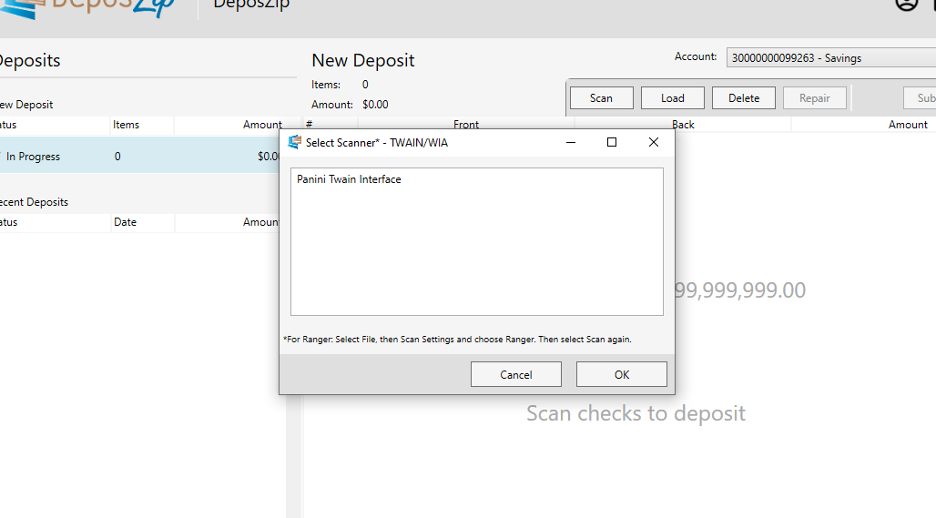936x518 pixels.
Task: Open the Account dropdown showing Savings
Action: [x=830, y=58]
